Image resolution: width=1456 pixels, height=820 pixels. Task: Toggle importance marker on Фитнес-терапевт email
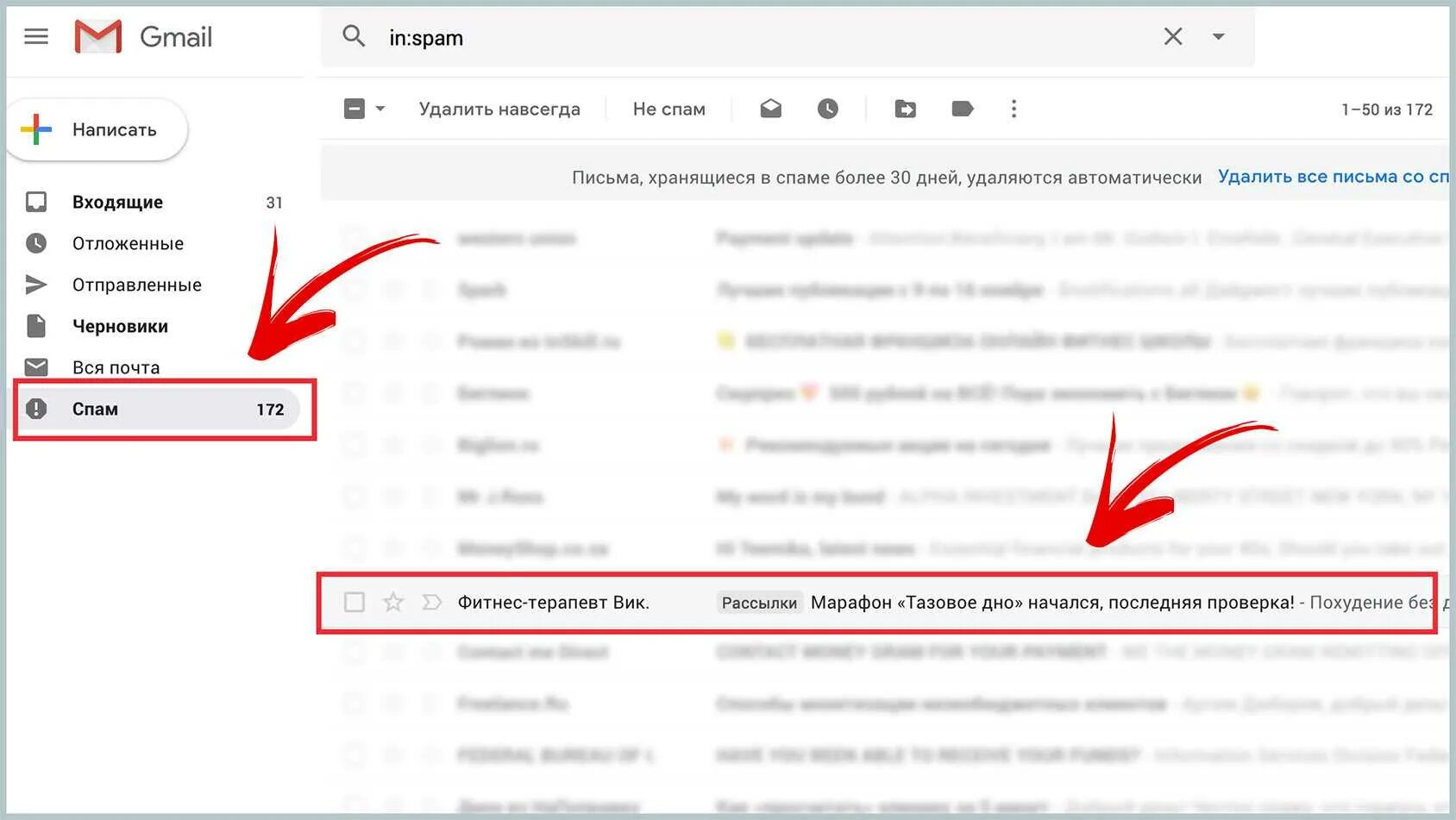point(432,602)
